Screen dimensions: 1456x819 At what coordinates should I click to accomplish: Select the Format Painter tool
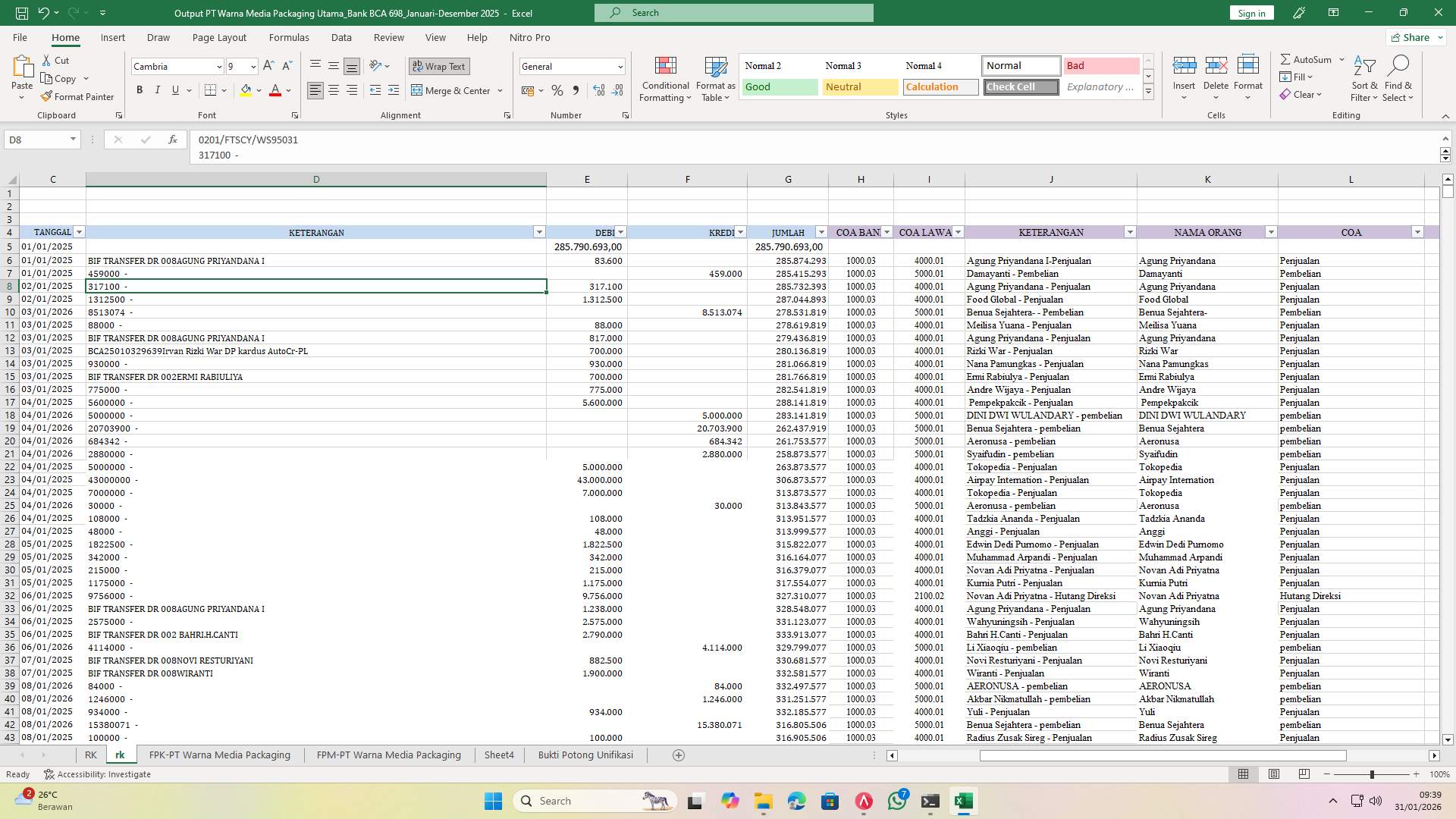coord(78,96)
